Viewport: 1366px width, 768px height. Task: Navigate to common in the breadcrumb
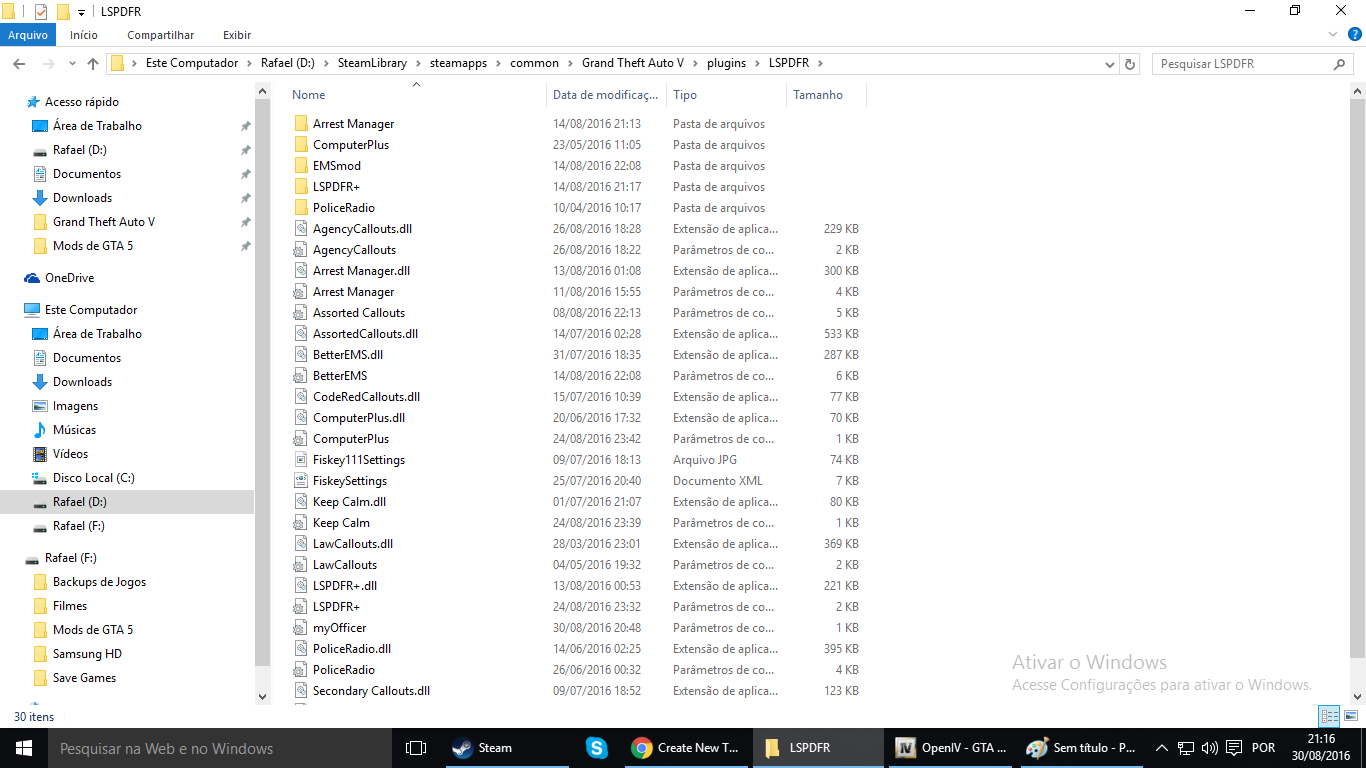click(535, 63)
